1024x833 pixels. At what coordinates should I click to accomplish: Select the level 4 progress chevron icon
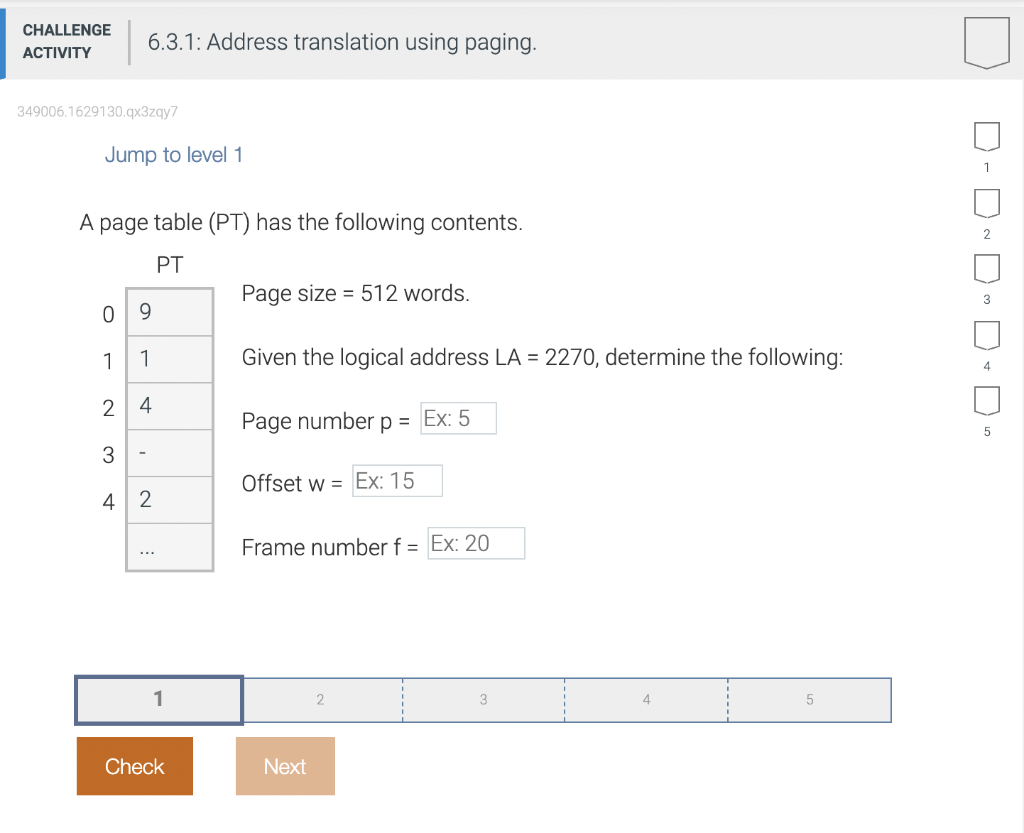[986, 336]
